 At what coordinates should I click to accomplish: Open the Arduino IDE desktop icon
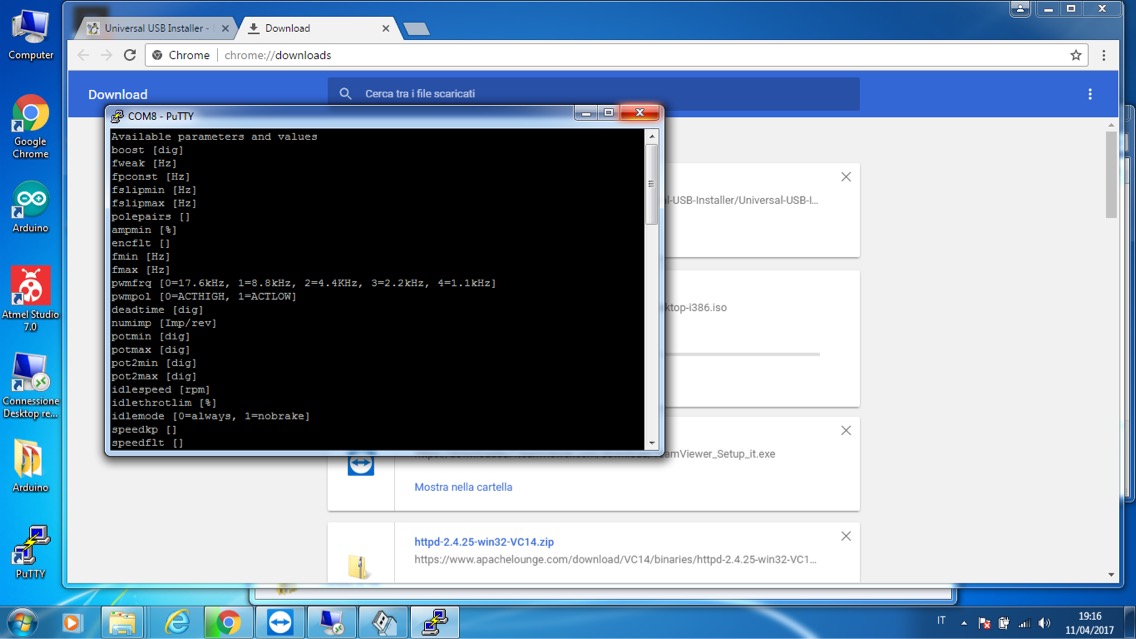[x=30, y=201]
